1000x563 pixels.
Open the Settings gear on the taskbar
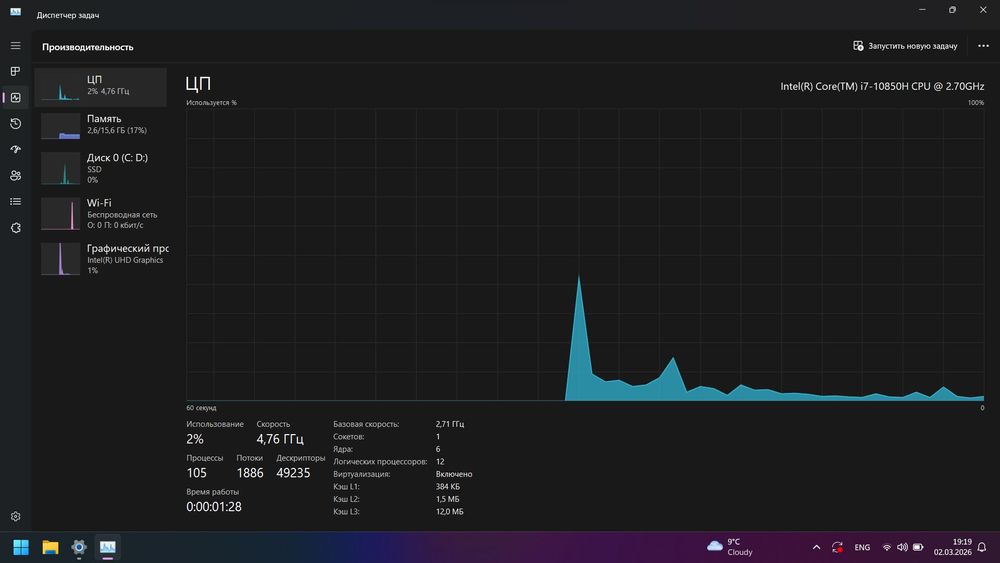click(79, 547)
